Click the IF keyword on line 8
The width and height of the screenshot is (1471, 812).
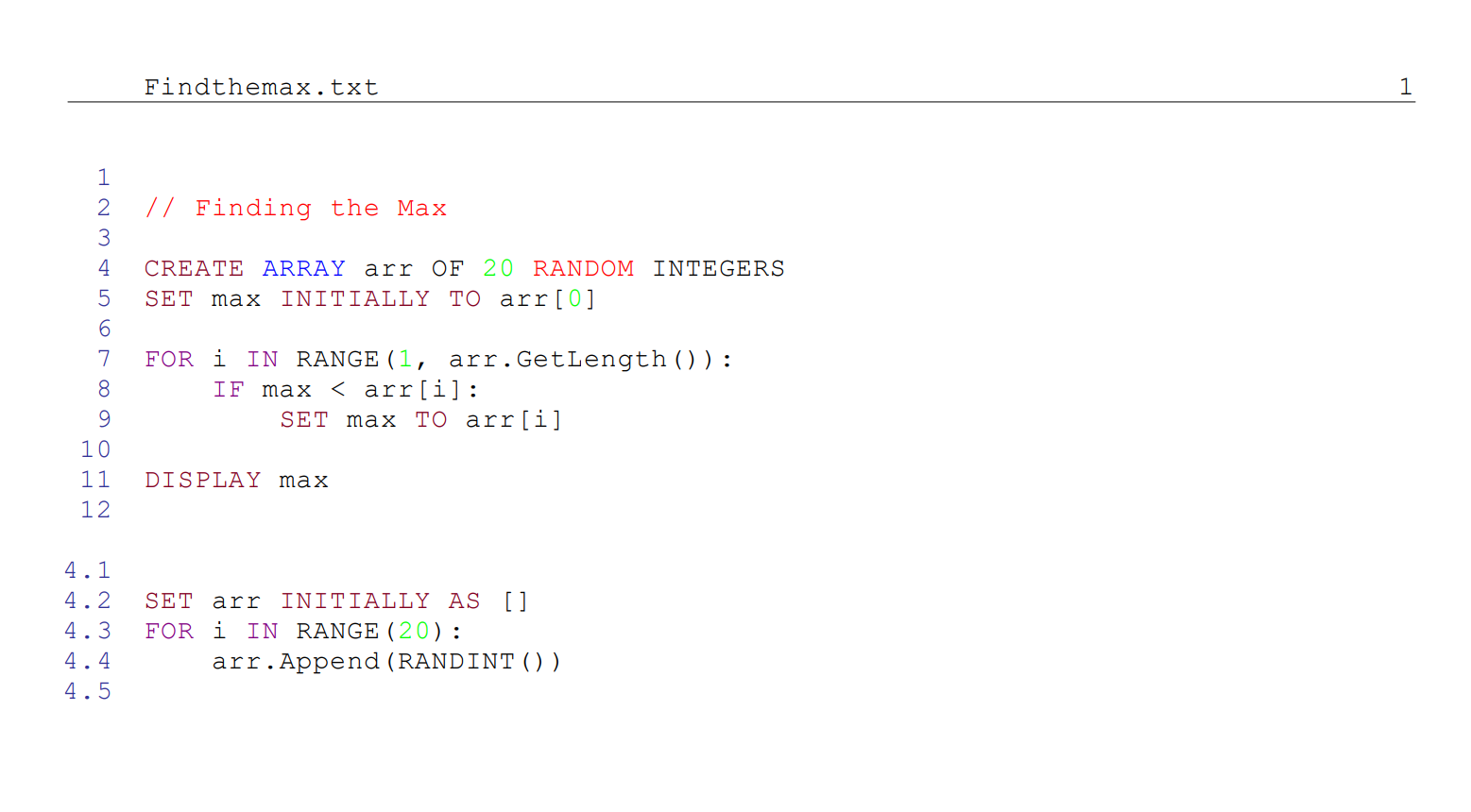pos(228,390)
